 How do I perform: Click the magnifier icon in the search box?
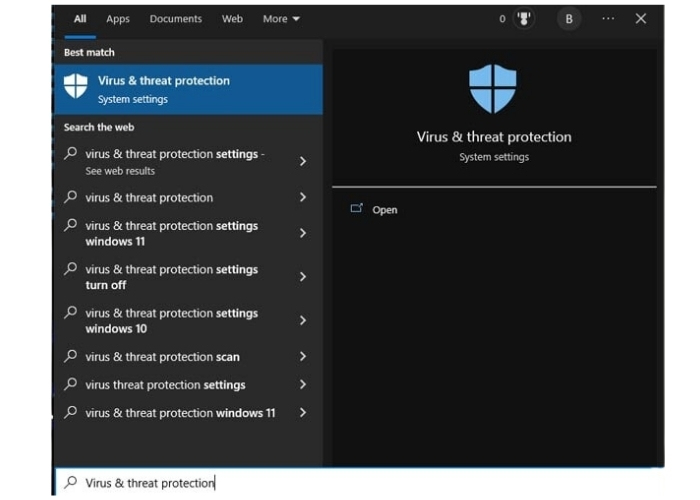71,482
